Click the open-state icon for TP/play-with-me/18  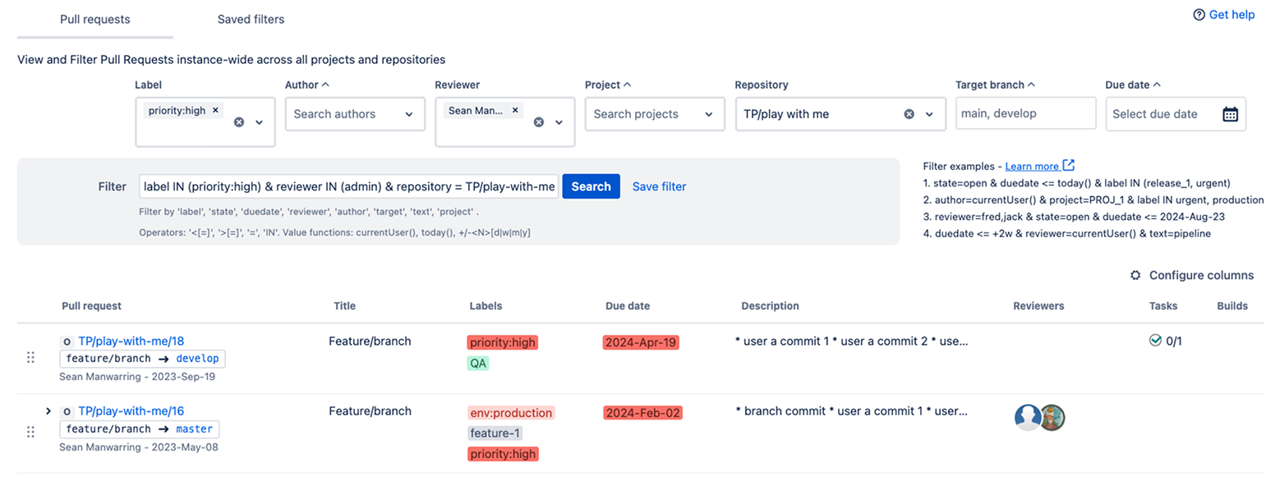pyautogui.click(x=67, y=342)
